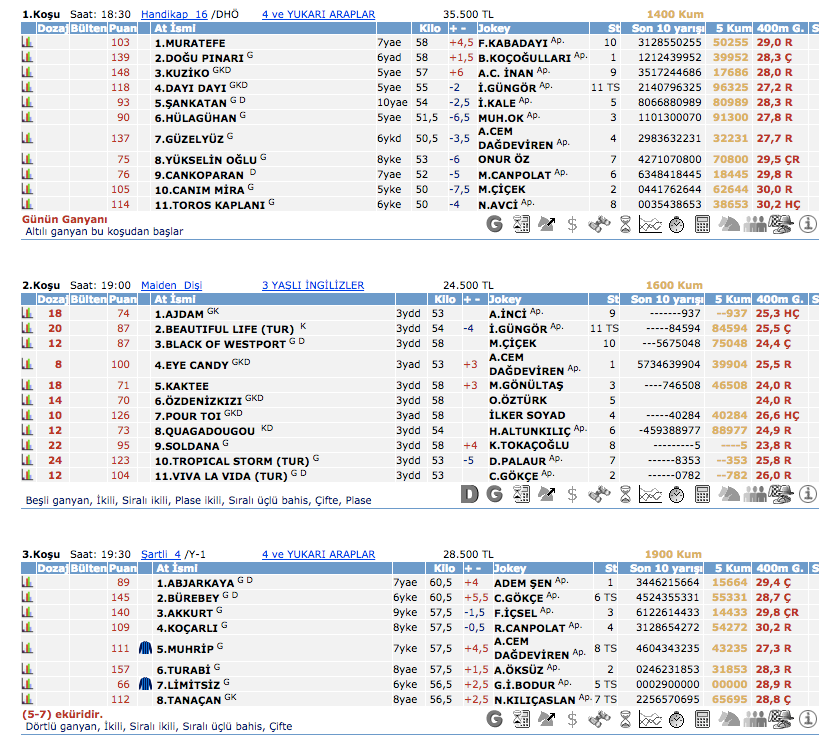
Task: Click the D icon under race 2
Action: tap(469, 494)
